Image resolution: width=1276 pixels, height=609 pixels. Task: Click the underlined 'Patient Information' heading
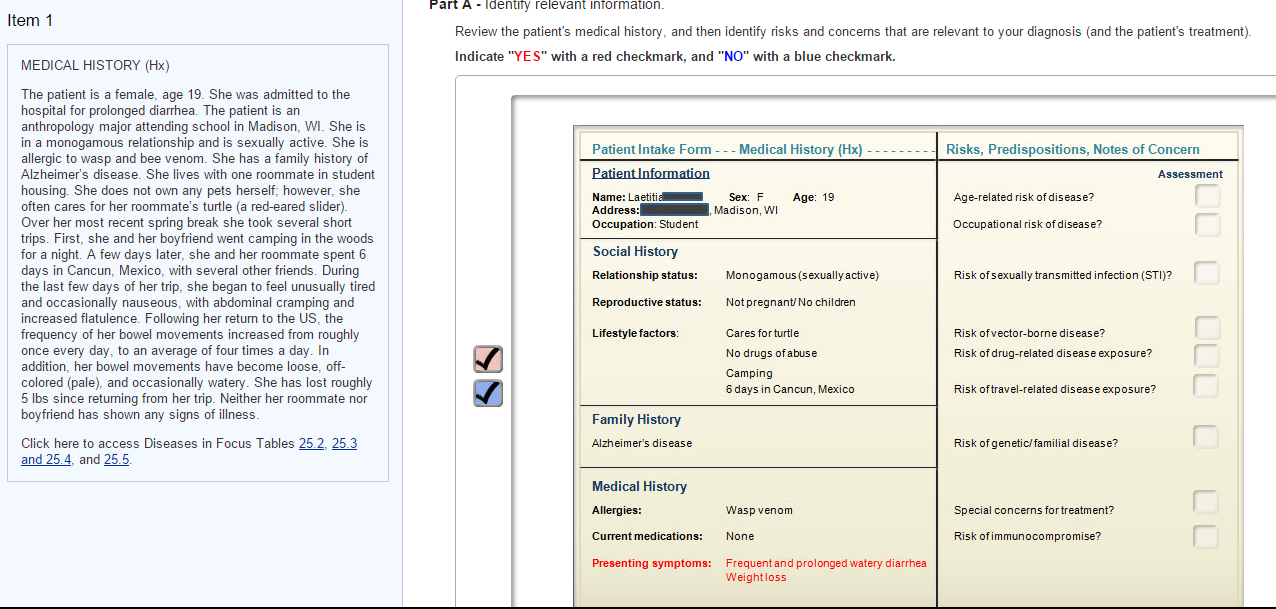[650, 173]
